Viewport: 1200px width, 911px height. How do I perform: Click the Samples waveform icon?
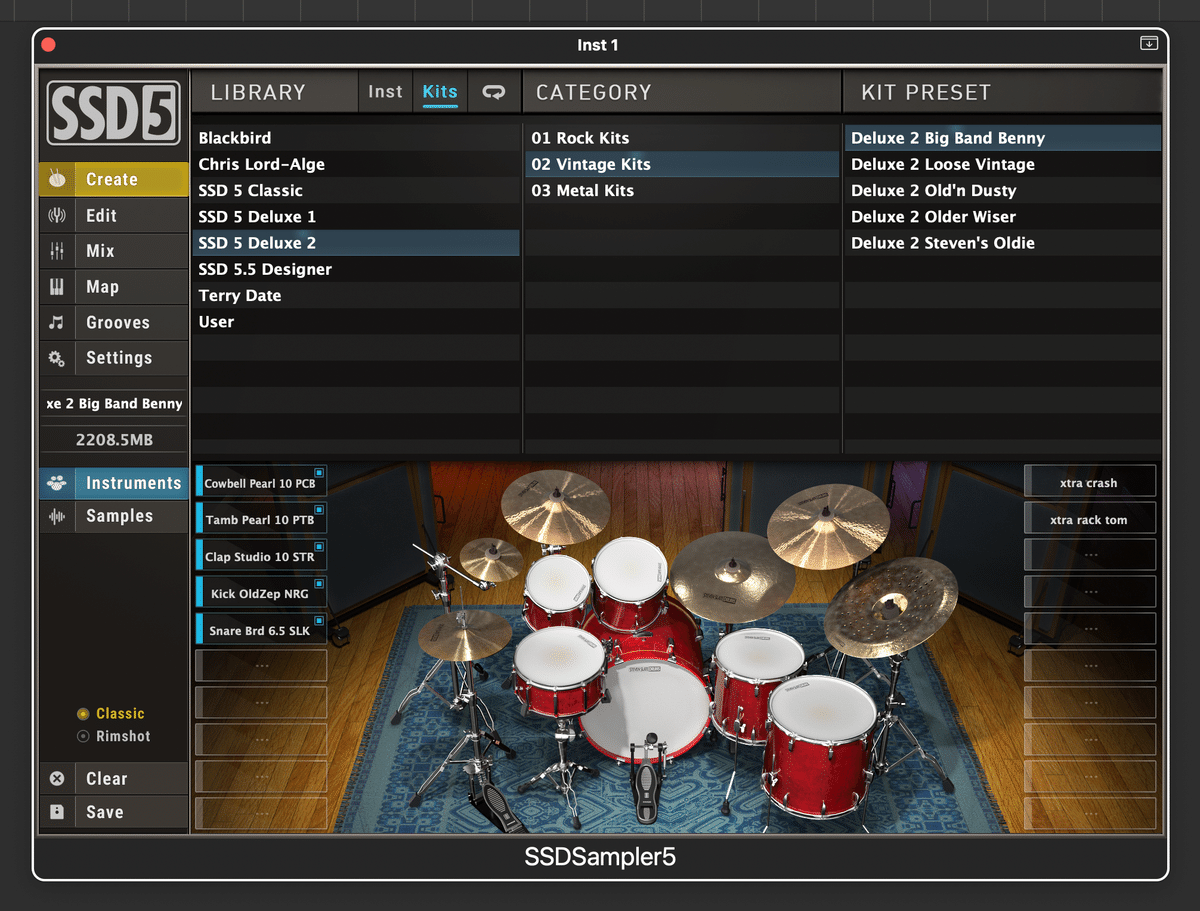(x=57, y=516)
